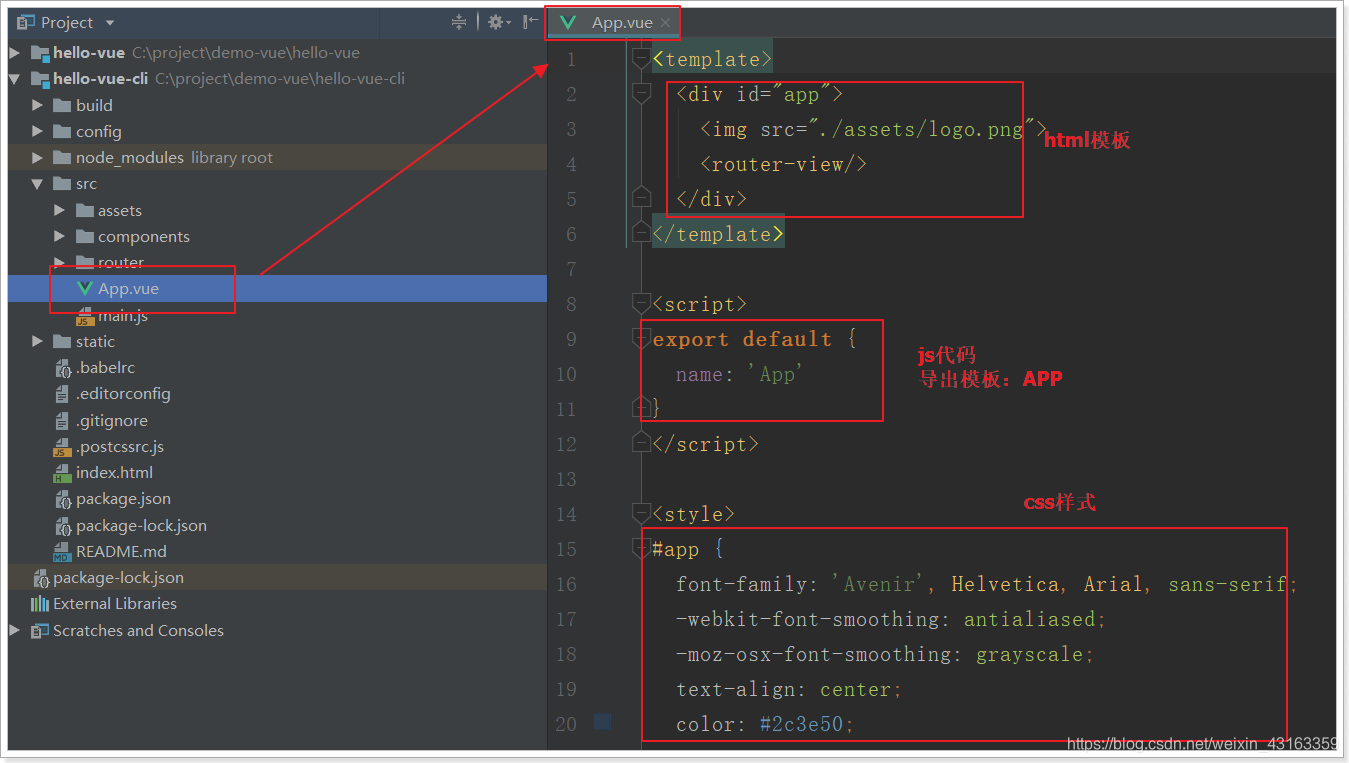
Task: Click the closing </template> tag line
Action: pyautogui.click(x=718, y=234)
